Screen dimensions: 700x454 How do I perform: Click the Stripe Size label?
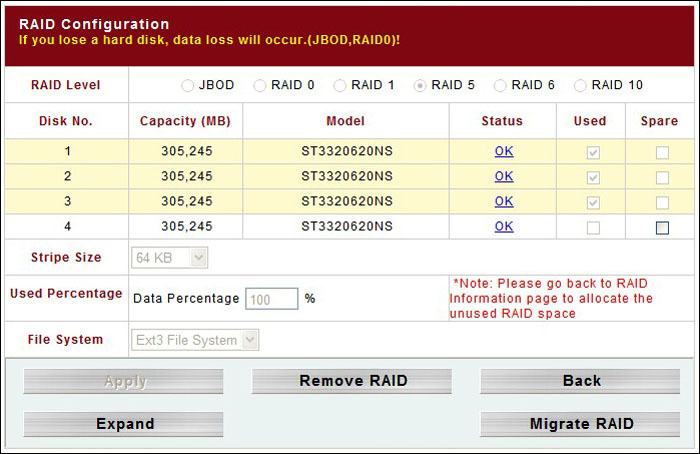coord(66,258)
